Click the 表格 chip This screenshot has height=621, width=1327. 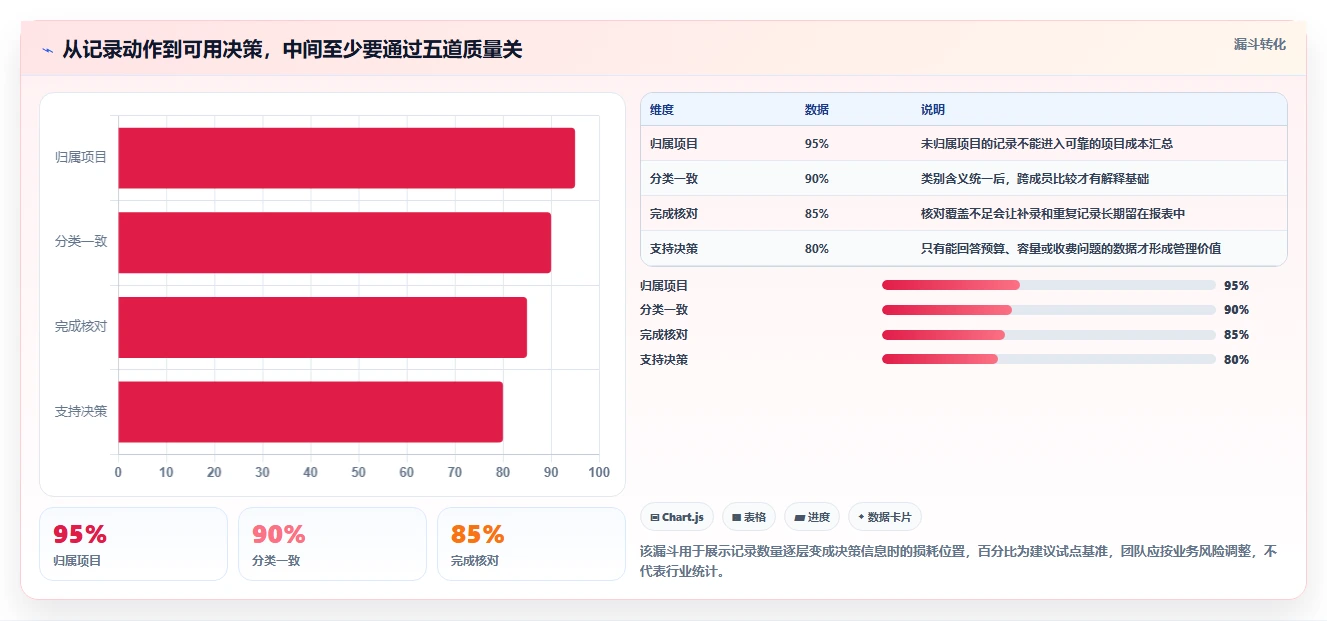coord(749,517)
